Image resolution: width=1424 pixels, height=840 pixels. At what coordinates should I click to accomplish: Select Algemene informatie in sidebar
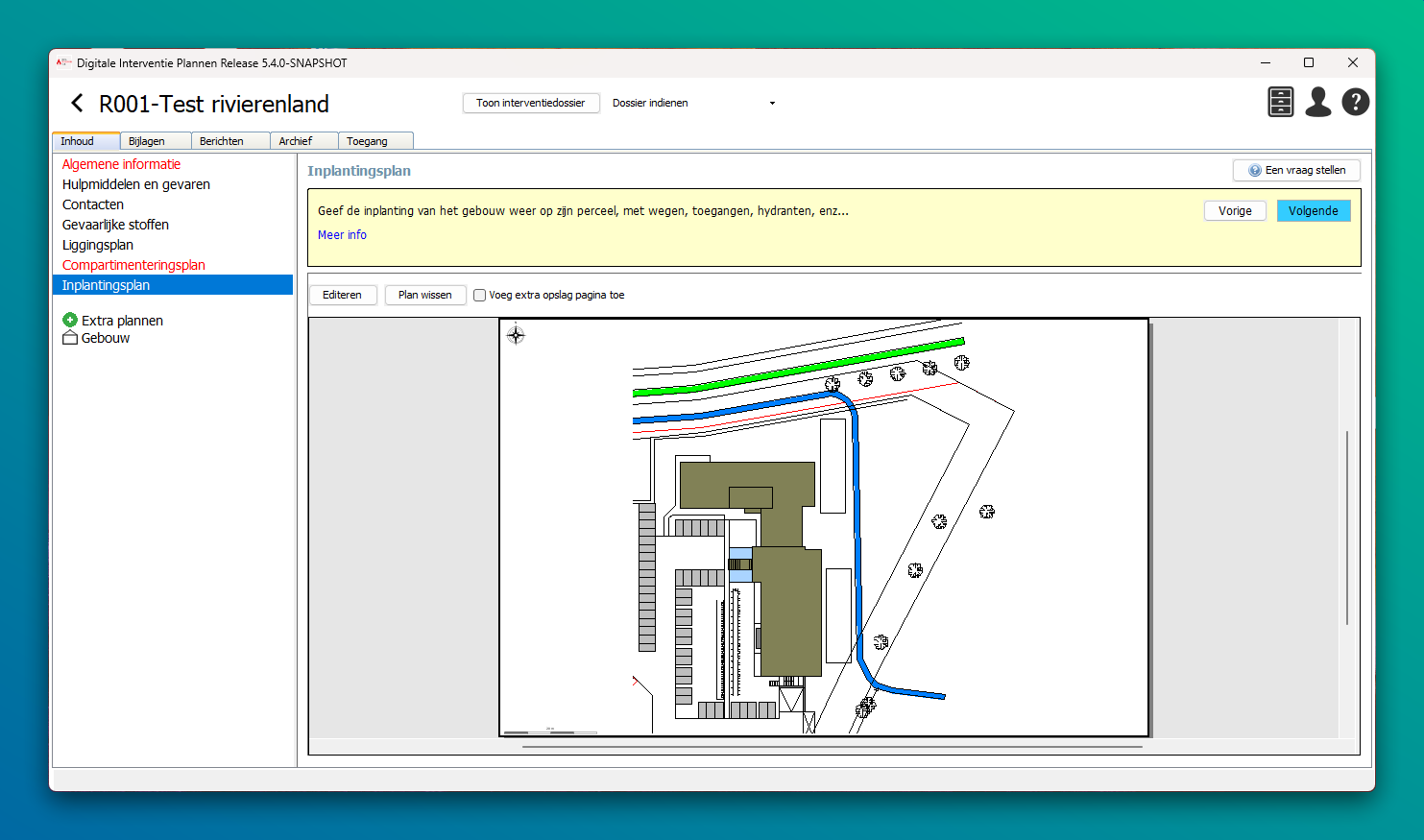pos(173,164)
